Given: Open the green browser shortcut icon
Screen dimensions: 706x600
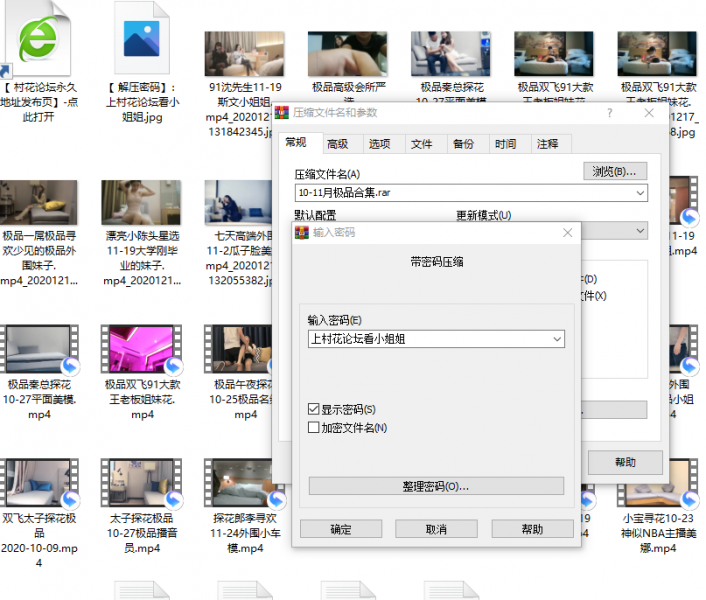Looking at the screenshot, I should coord(37,42).
